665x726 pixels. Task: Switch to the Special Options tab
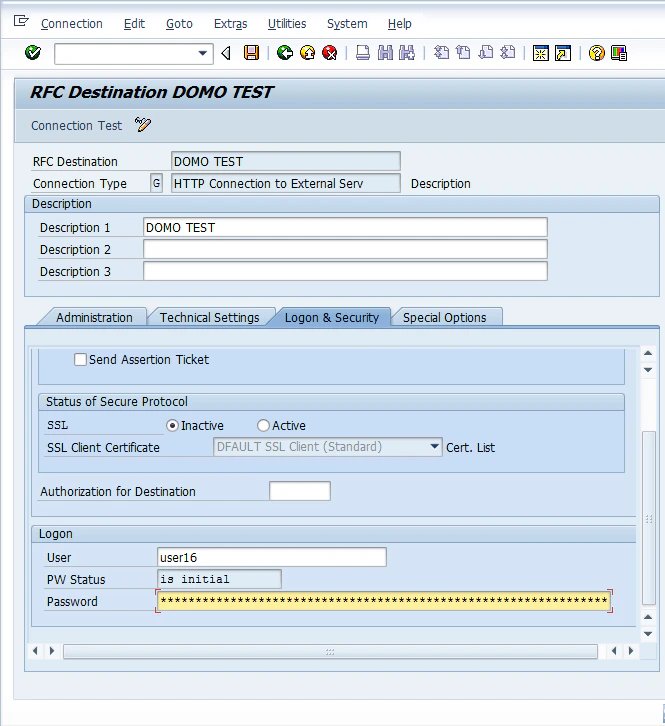tap(445, 318)
